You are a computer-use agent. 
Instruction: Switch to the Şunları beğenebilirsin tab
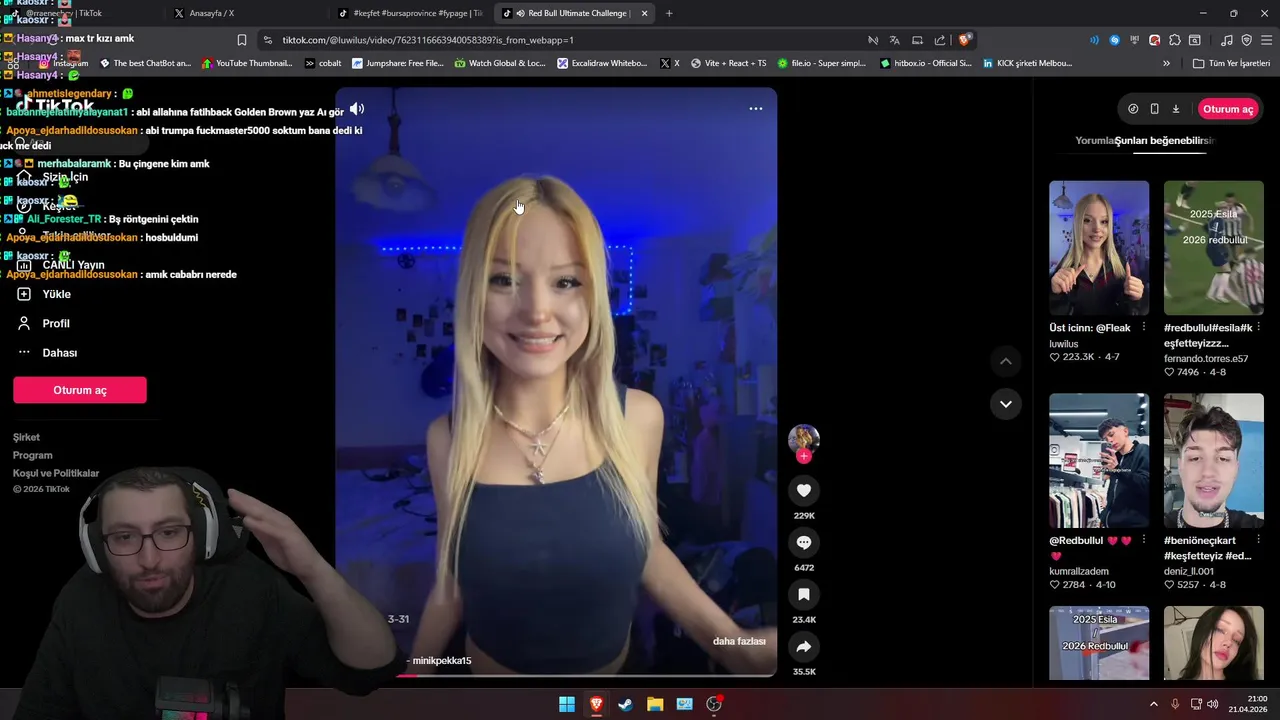[1165, 141]
